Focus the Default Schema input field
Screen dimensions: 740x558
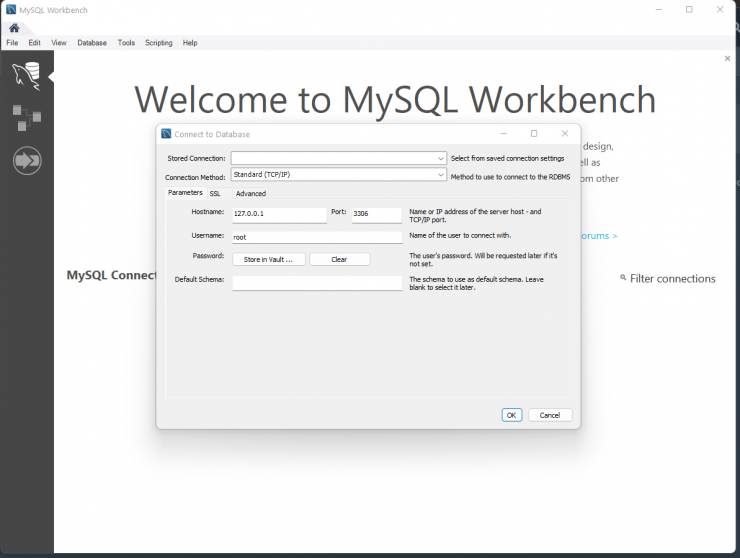tap(317, 283)
